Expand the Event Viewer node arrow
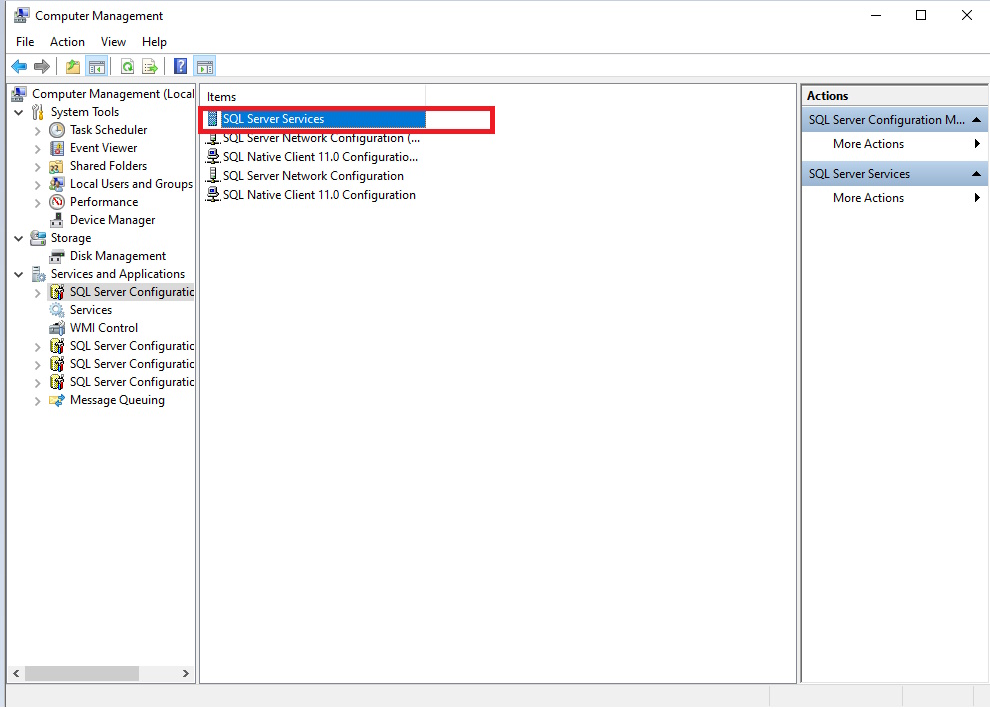This screenshot has height=709, width=990. (x=37, y=149)
